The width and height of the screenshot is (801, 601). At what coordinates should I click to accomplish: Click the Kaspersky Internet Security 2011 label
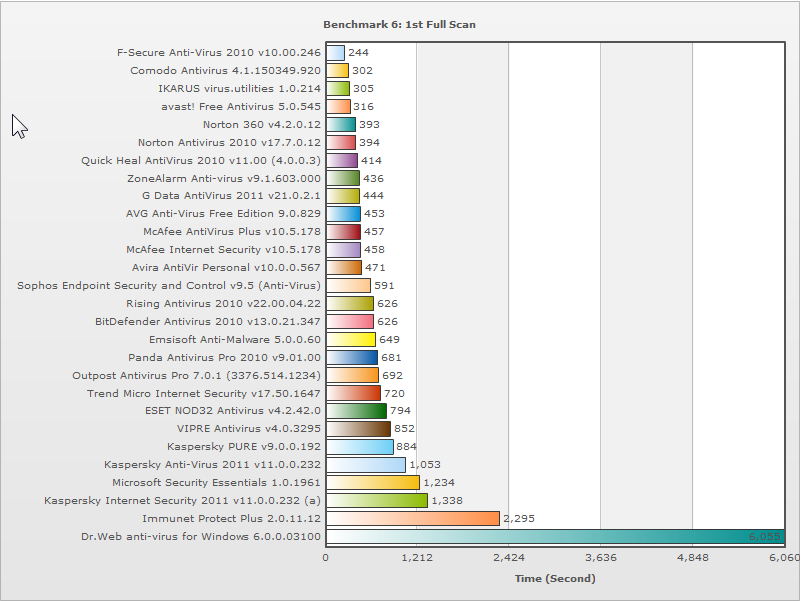pyautogui.click(x=182, y=500)
